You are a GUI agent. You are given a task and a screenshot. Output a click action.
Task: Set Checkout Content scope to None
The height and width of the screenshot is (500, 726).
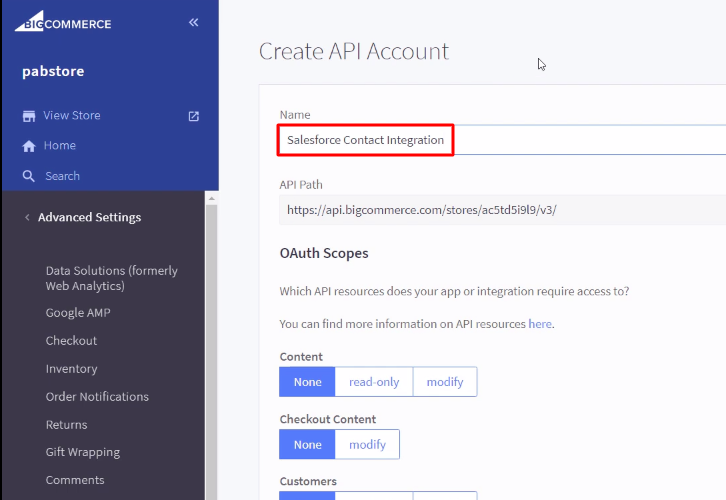(x=307, y=444)
